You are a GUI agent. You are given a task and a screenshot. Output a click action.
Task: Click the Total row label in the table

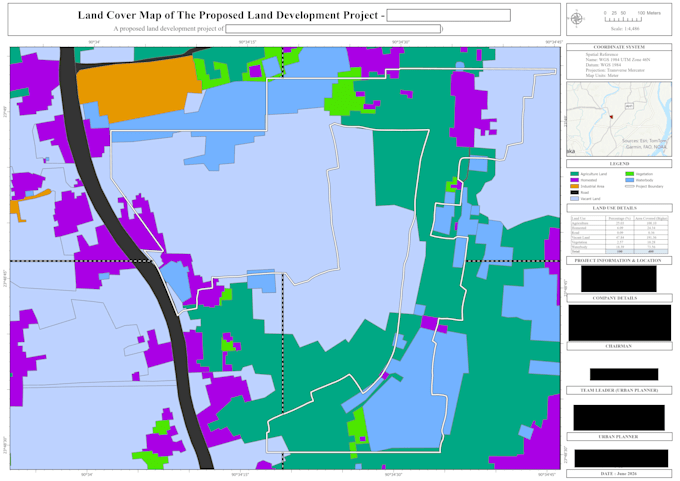pos(575,252)
